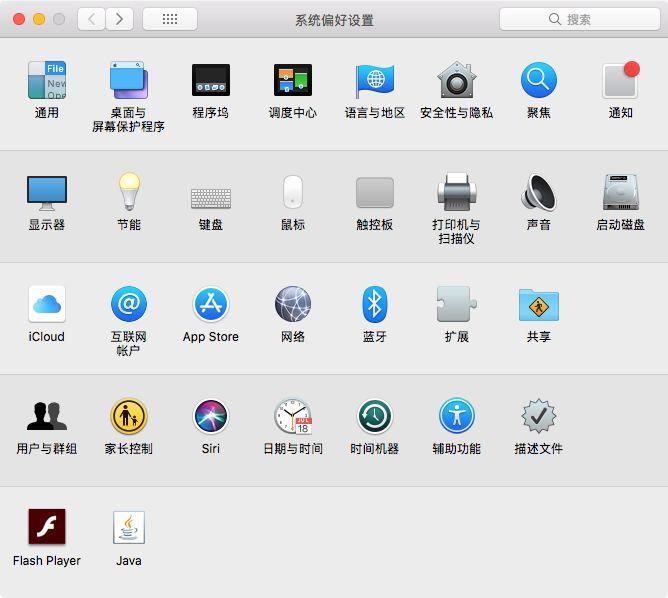Open the 通用 (General) preferences icon

[x=47, y=80]
